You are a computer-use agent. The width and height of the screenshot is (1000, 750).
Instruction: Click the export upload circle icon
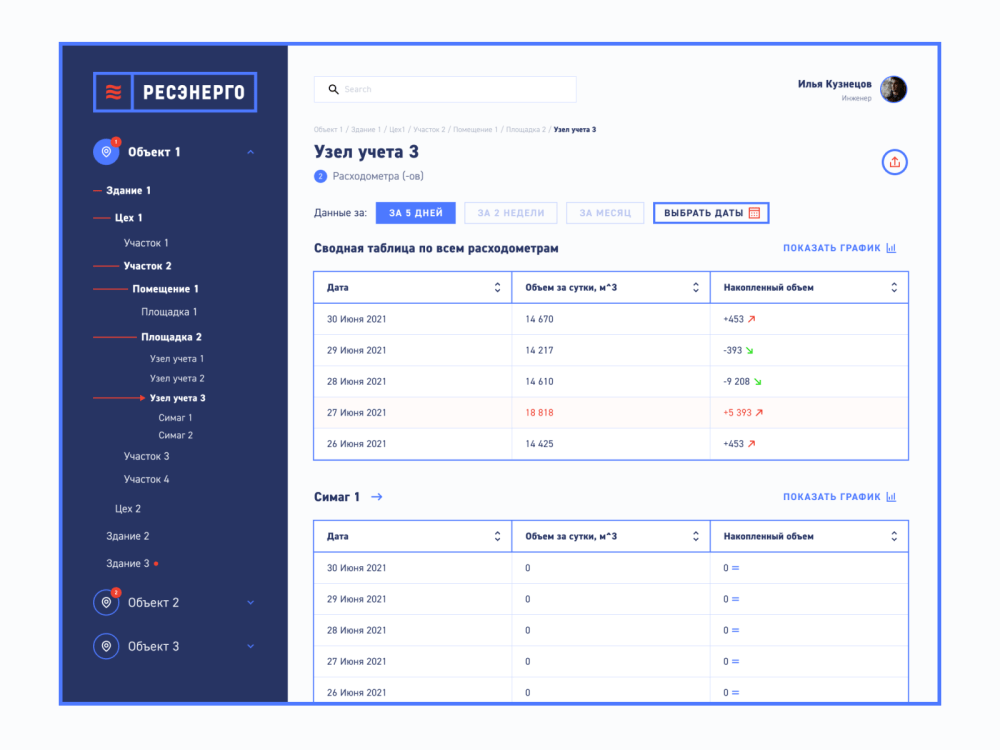click(894, 162)
